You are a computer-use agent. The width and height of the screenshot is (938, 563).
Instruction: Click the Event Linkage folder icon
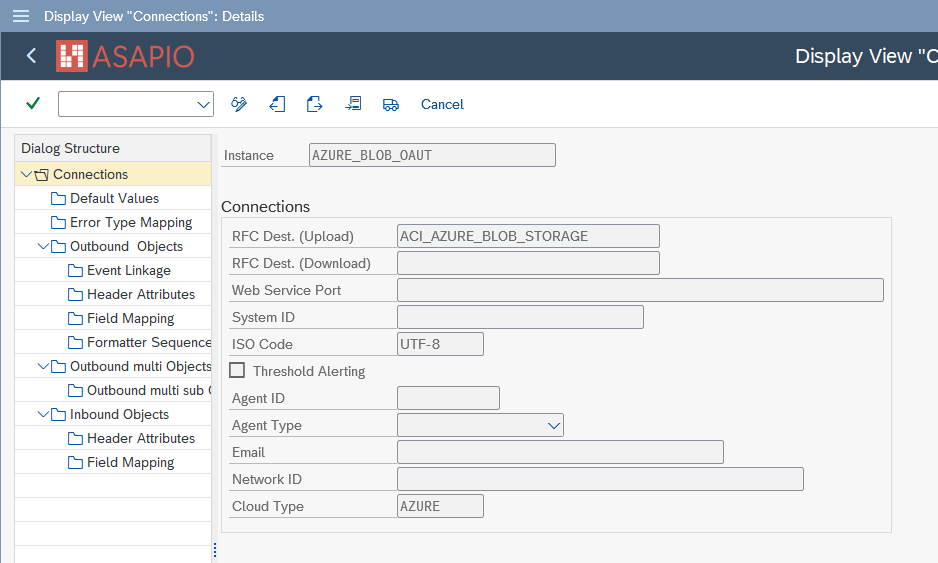[75, 270]
